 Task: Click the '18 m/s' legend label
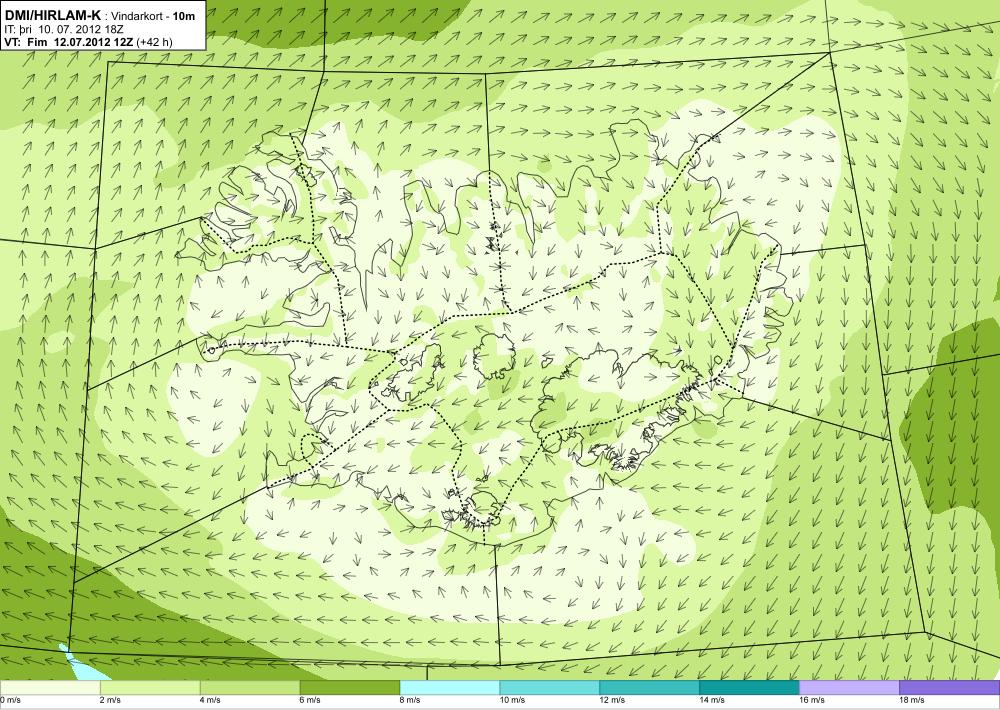pyautogui.click(x=913, y=700)
